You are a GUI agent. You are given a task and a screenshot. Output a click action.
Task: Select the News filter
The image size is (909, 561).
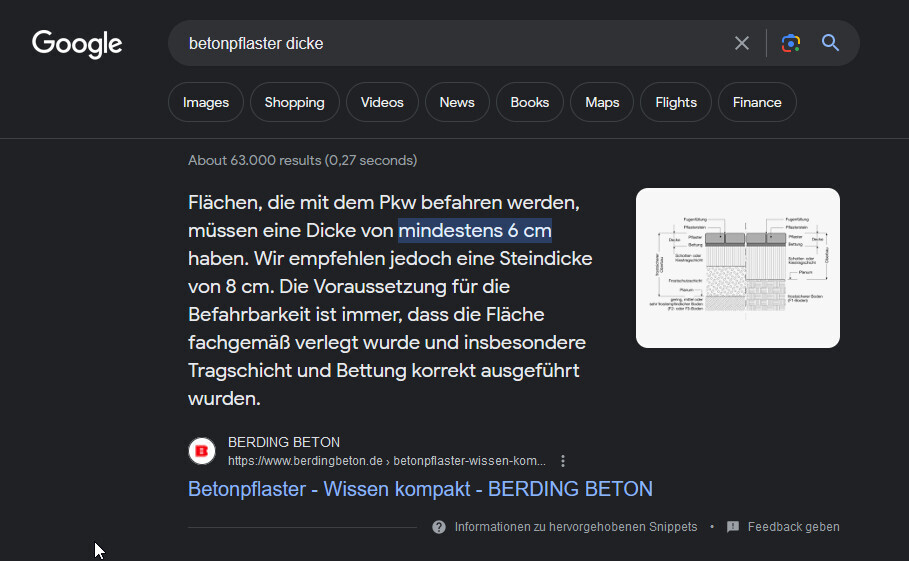coord(457,102)
